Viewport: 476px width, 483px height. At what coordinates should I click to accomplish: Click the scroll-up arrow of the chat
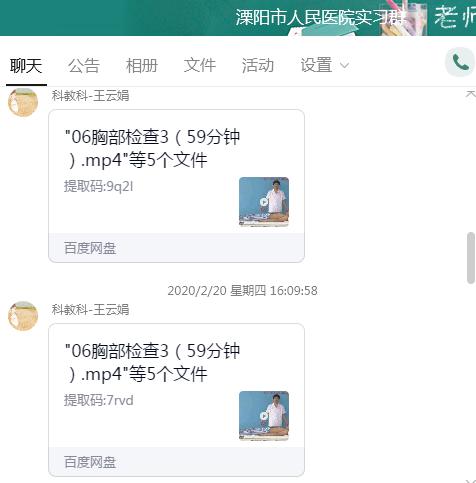471,94
